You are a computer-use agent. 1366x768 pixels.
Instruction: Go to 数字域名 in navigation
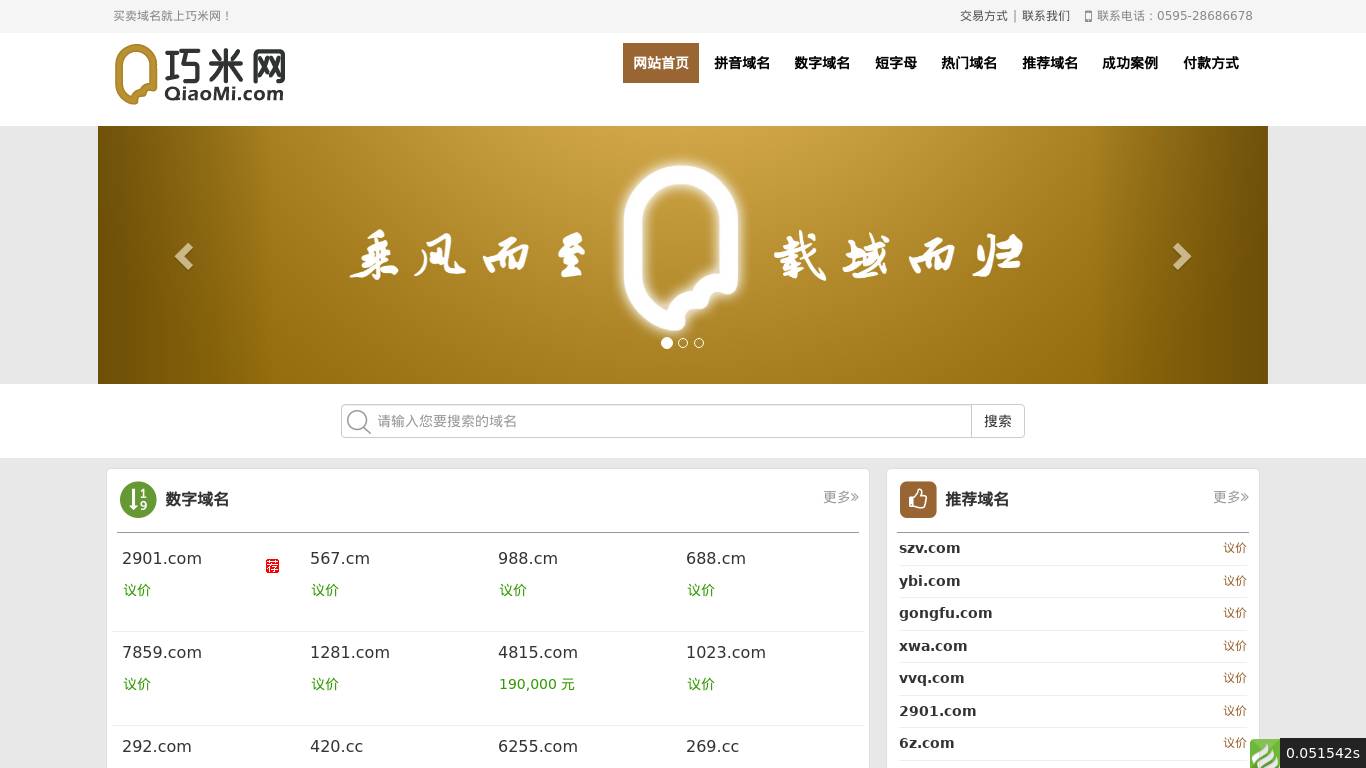point(822,63)
